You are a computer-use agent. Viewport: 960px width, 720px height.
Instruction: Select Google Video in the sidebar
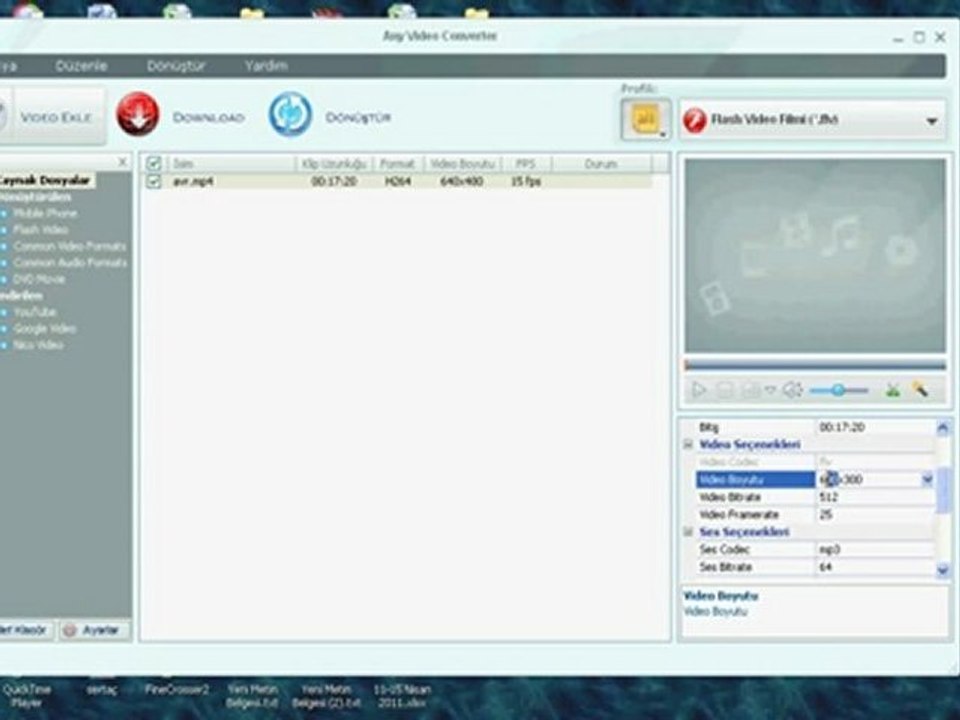(45, 329)
